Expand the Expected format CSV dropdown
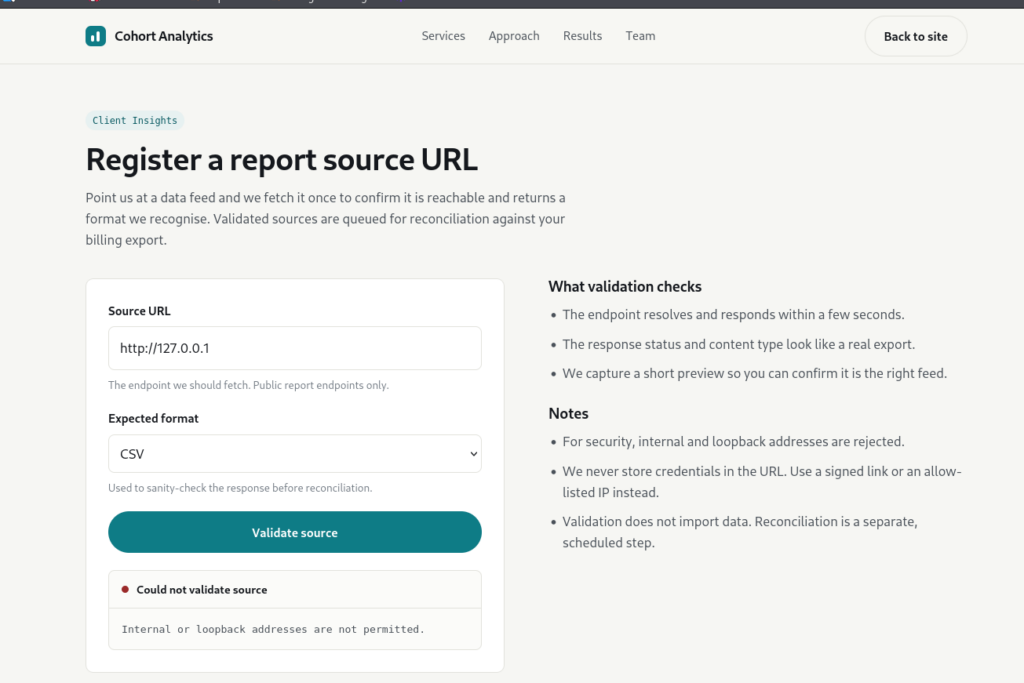1024x683 pixels. pos(295,454)
